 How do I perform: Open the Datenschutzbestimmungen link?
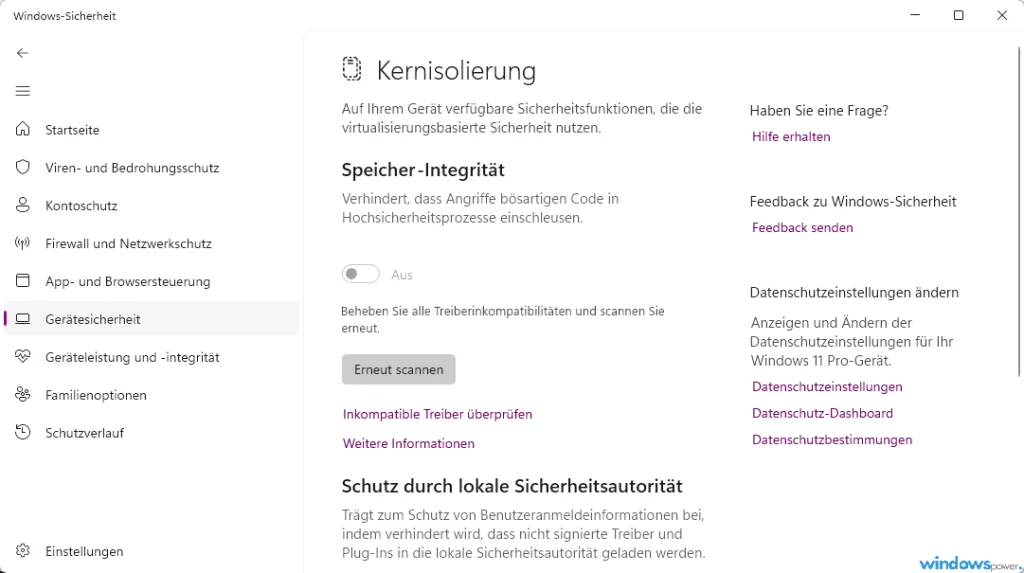(x=832, y=440)
